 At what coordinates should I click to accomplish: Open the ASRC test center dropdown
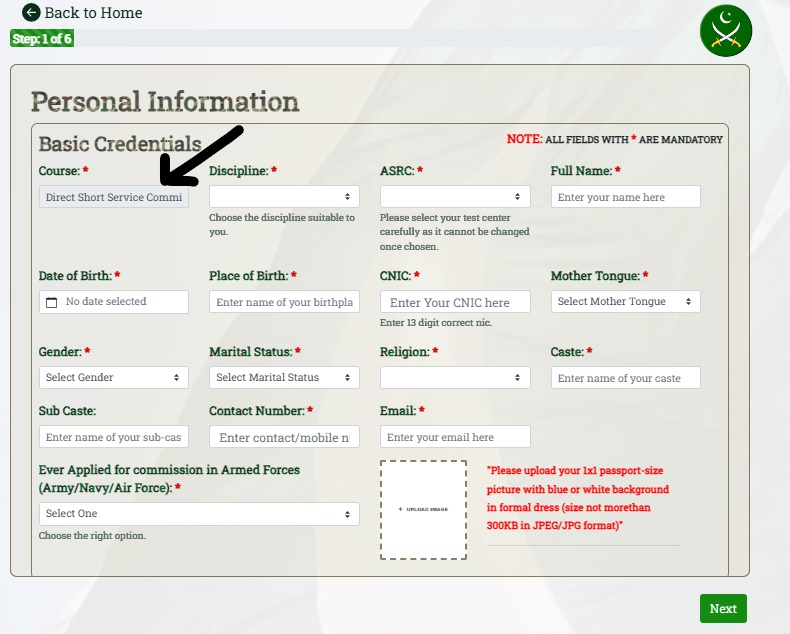pos(455,197)
